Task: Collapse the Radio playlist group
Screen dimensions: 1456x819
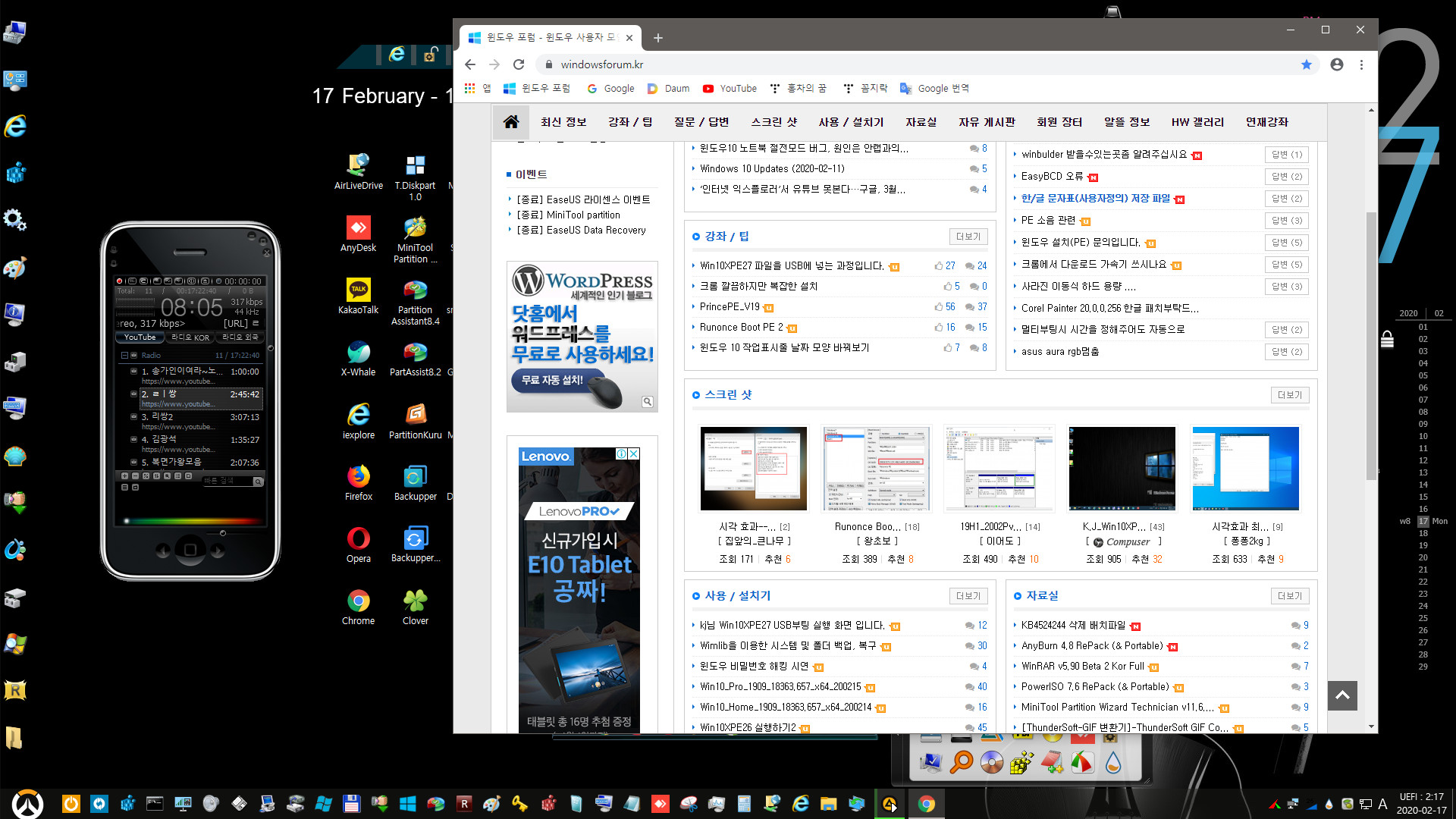Action: 124,355
